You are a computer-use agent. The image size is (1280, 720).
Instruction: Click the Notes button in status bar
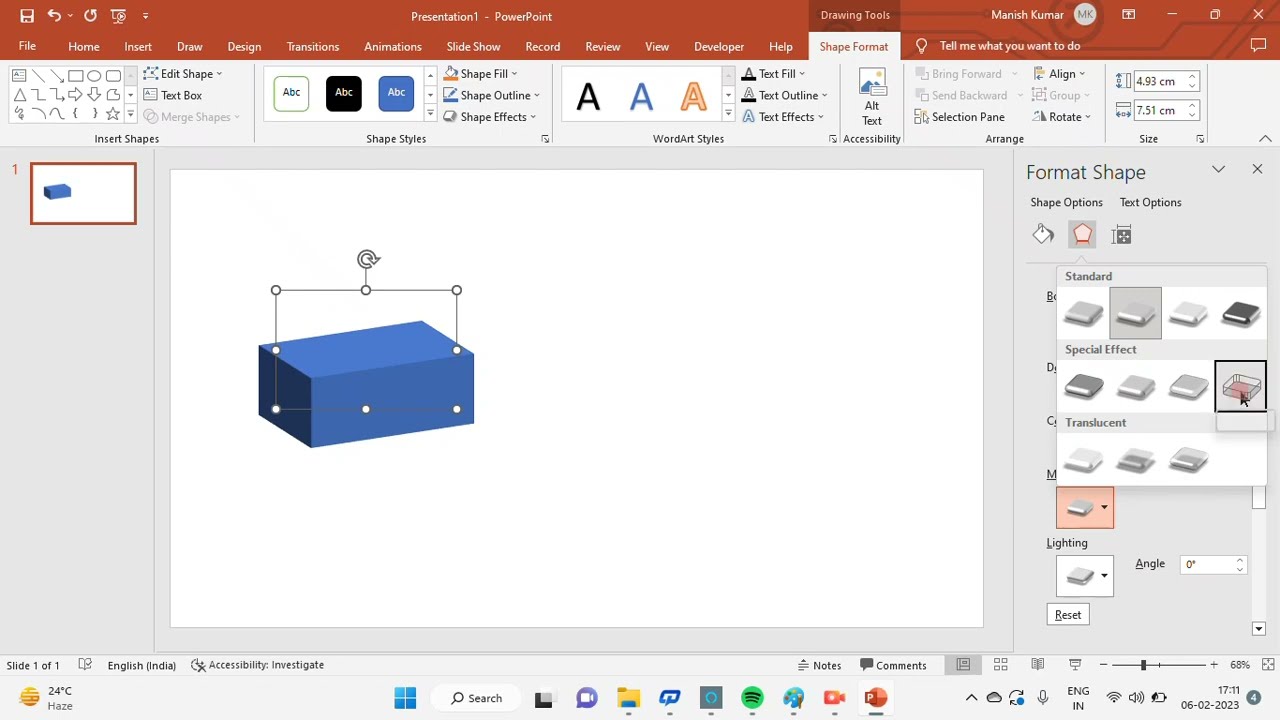click(x=819, y=665)
